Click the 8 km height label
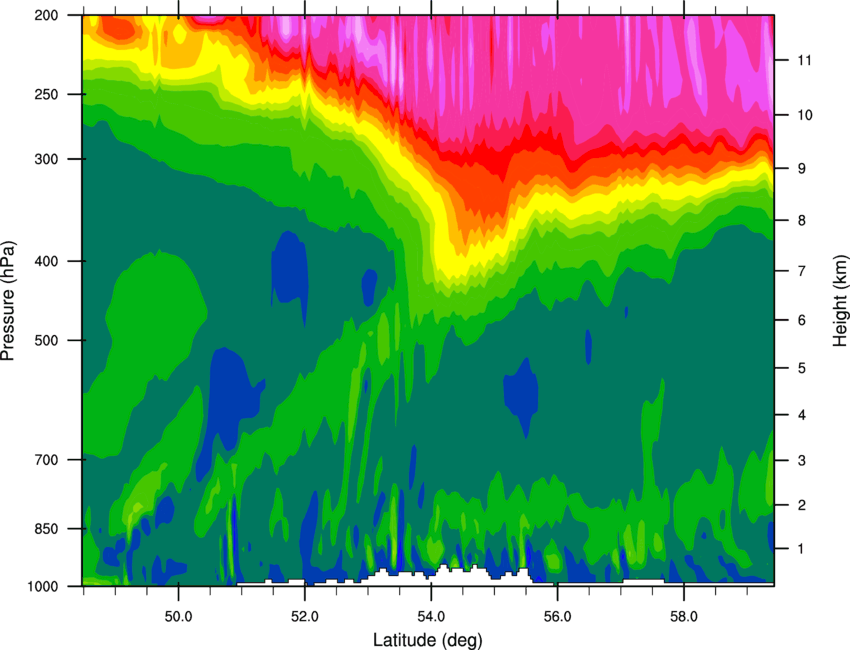This screenshot has height=650, width=850. pos(802,220)
